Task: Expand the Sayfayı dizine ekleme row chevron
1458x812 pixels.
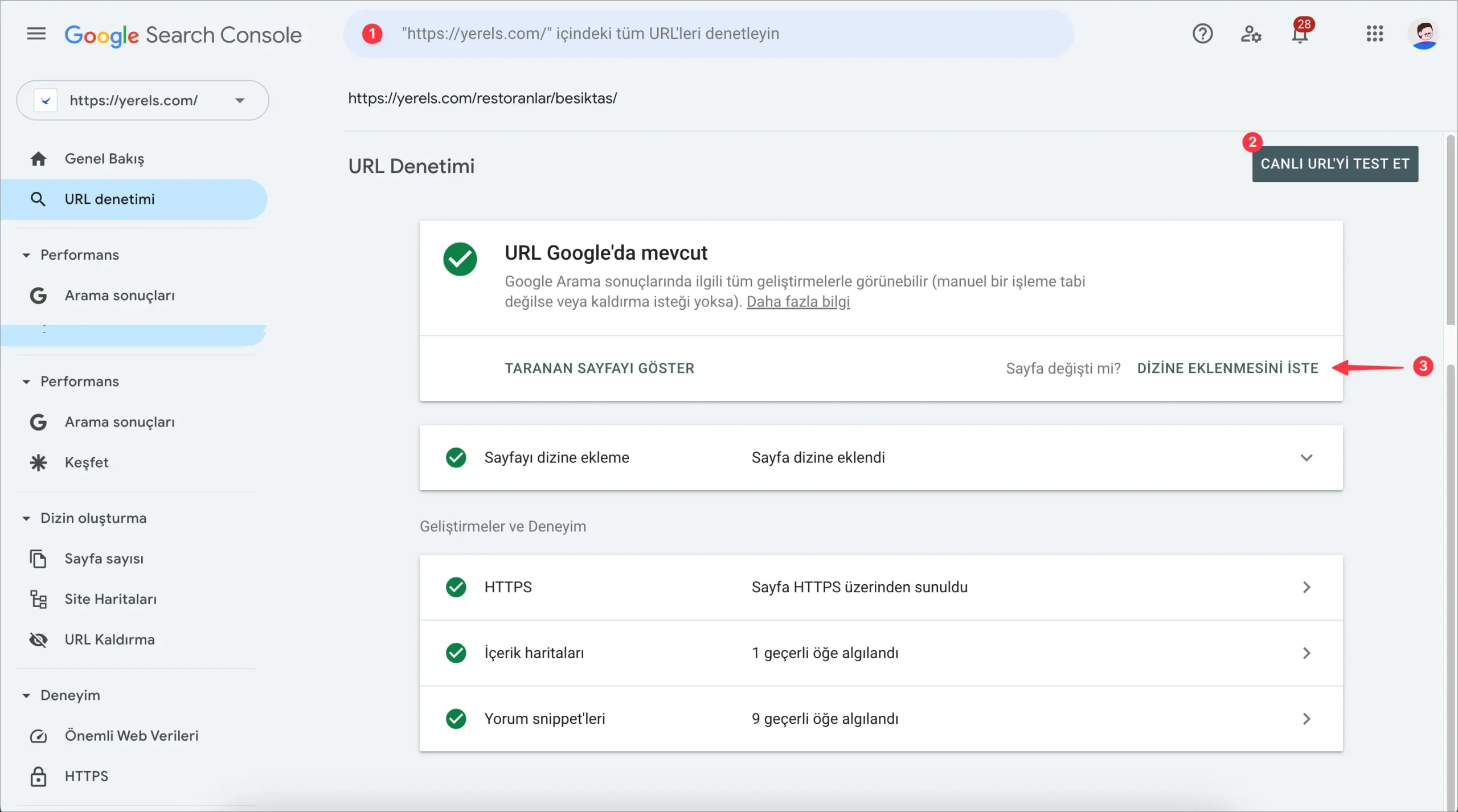Action: click(x=1307, y=458)
